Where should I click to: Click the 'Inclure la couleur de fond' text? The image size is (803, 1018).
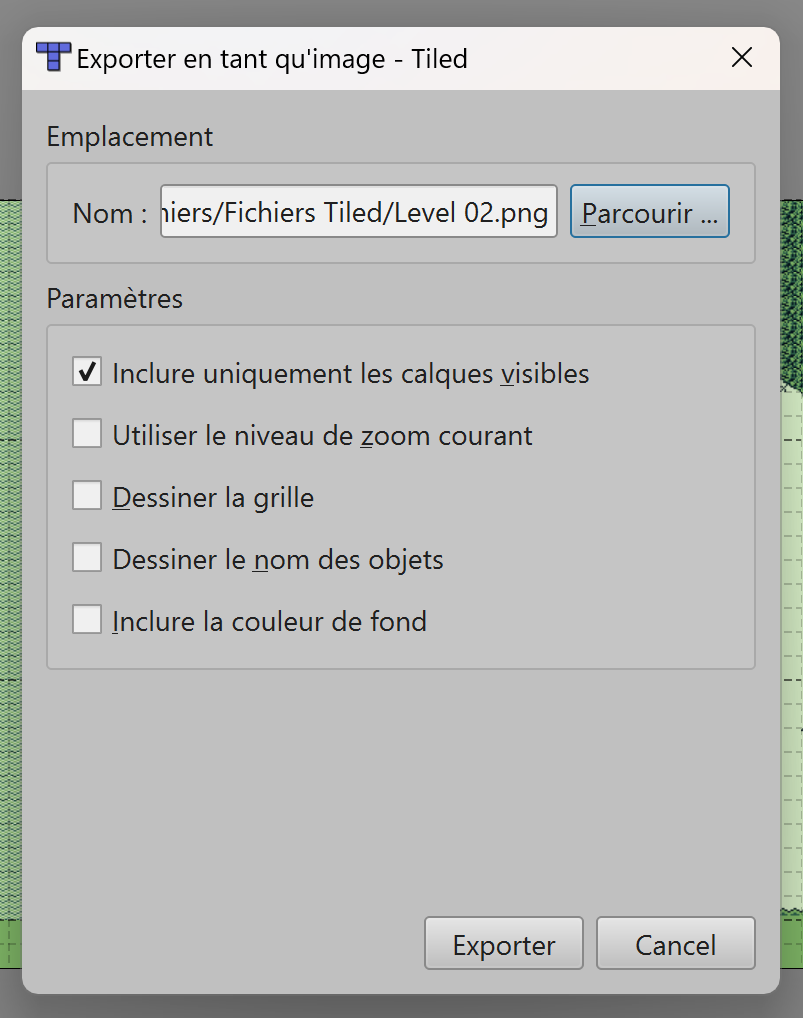click(x=269, y=622)
